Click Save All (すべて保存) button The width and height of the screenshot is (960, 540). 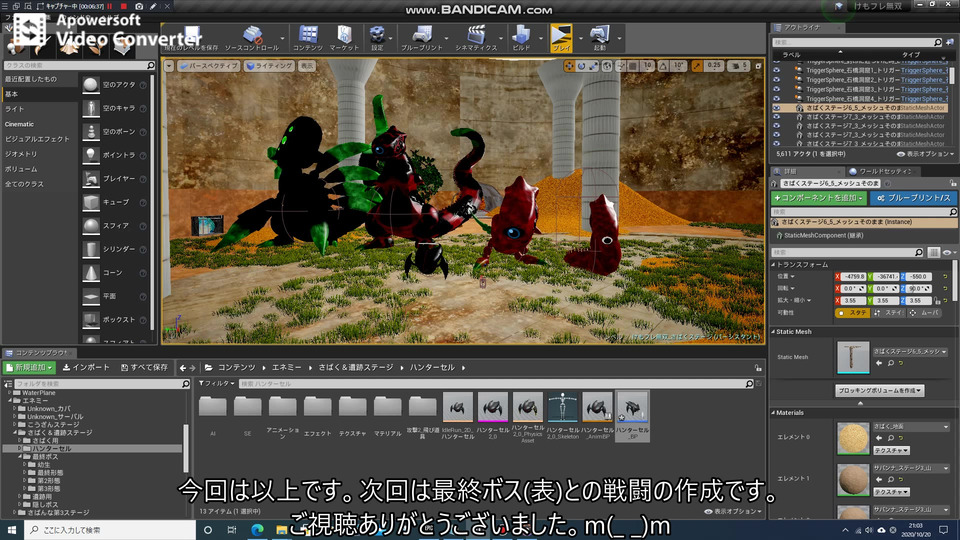144,367
